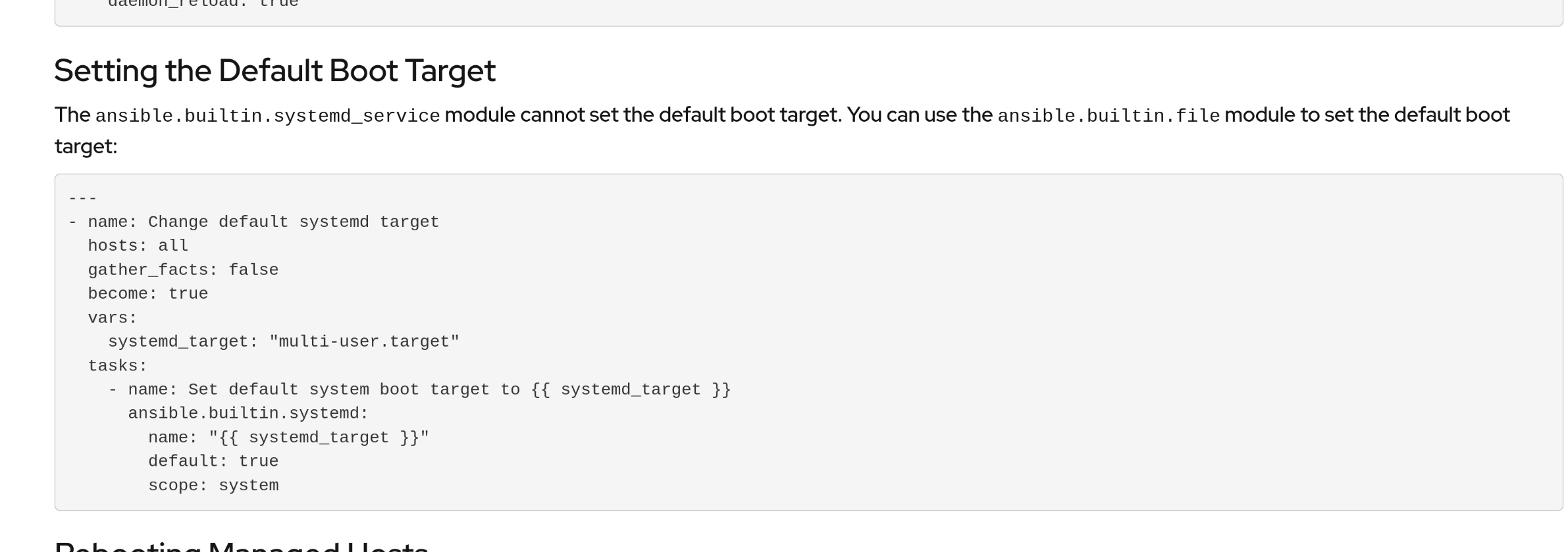
Task: Click the "hosts: all" code line
Action: [x=138, y=246]
